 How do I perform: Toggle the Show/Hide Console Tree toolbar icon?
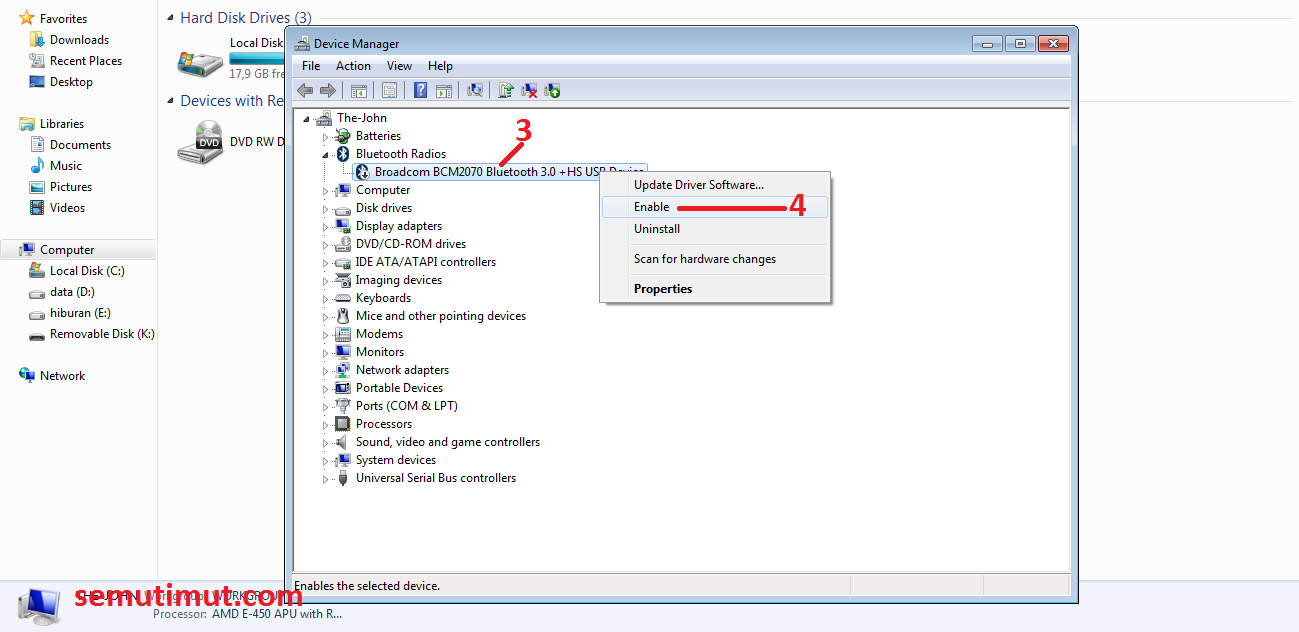358,90
